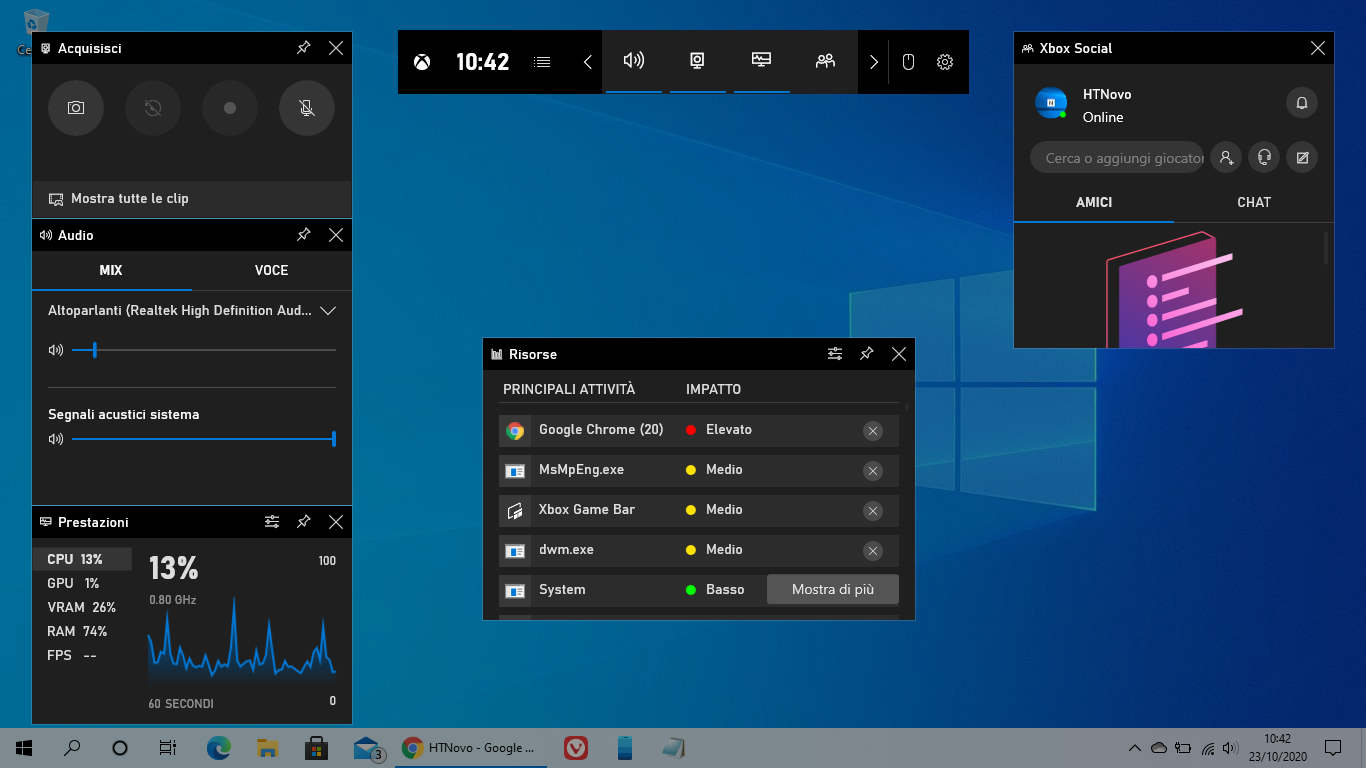Collapse widgets with the left chevron

(587, 61)
